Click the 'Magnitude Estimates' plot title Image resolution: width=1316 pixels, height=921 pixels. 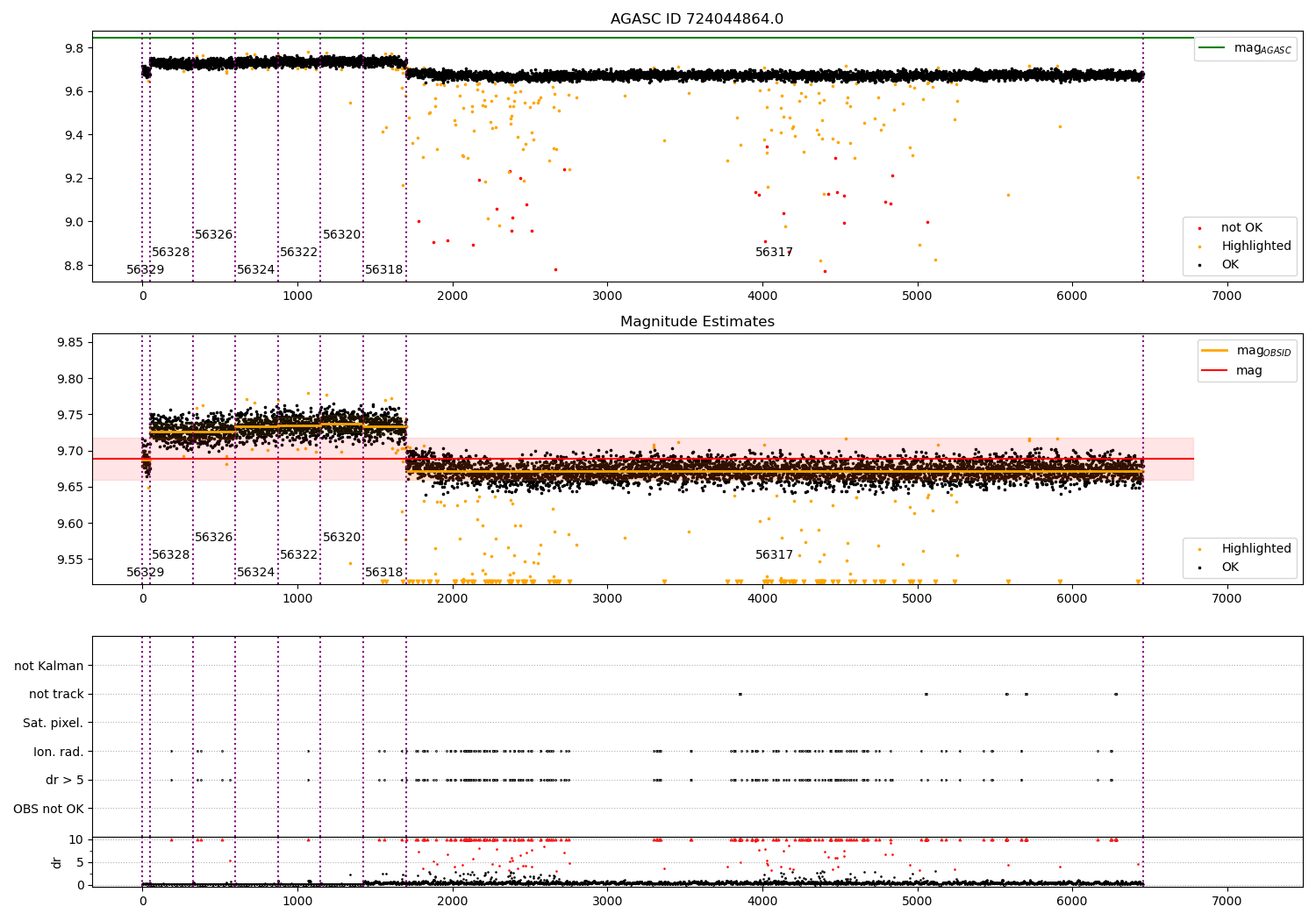coord(697,322)
